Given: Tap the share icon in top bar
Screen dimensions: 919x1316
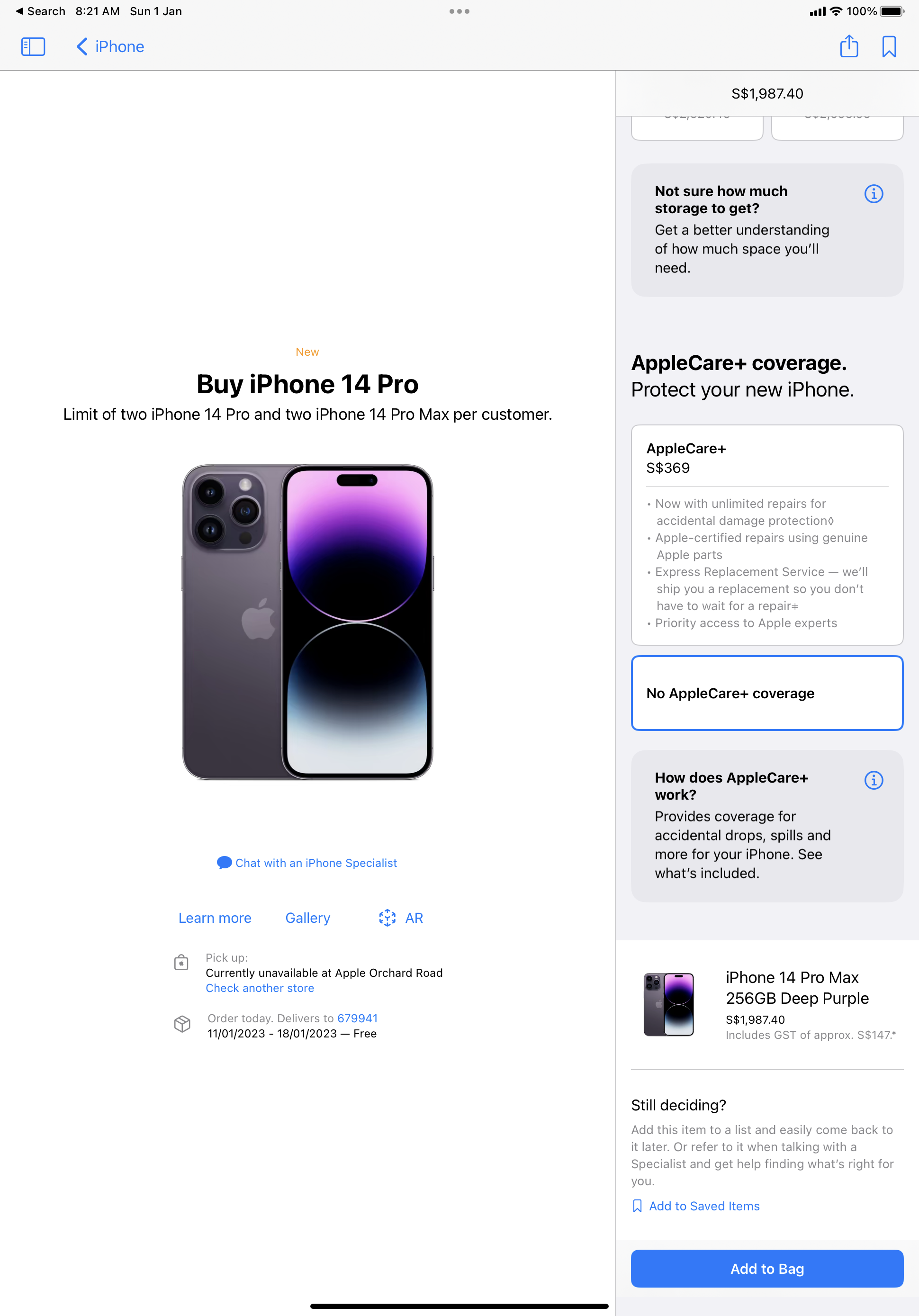Looking at the screenshot, I should click(x=848, y=46).
